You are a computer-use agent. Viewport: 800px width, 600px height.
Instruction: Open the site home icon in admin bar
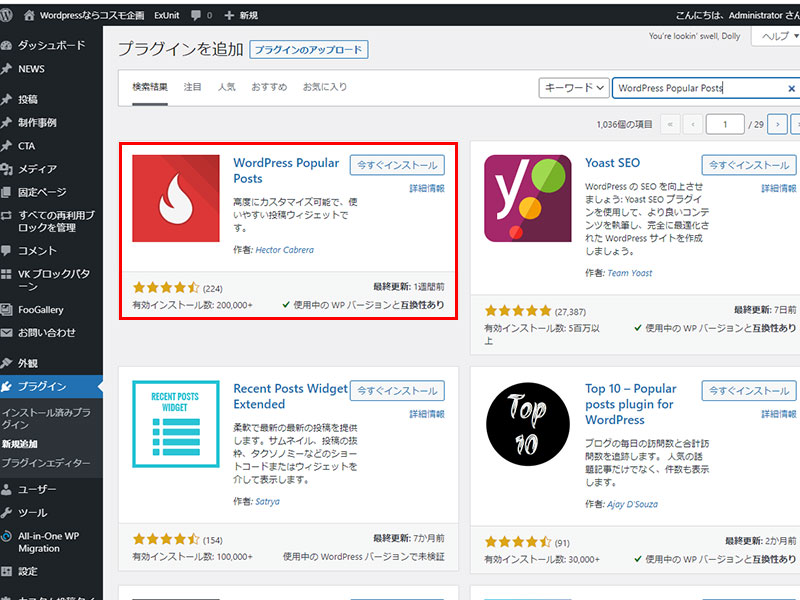pos(29,15)
